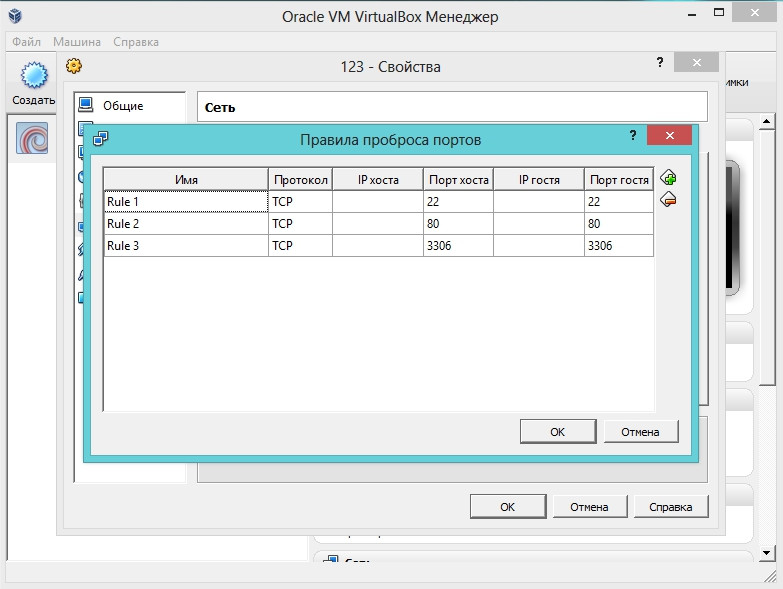Click Отмена in the Свойства dialog
Viewport: 783px width, 589px height.
[590, 507]
